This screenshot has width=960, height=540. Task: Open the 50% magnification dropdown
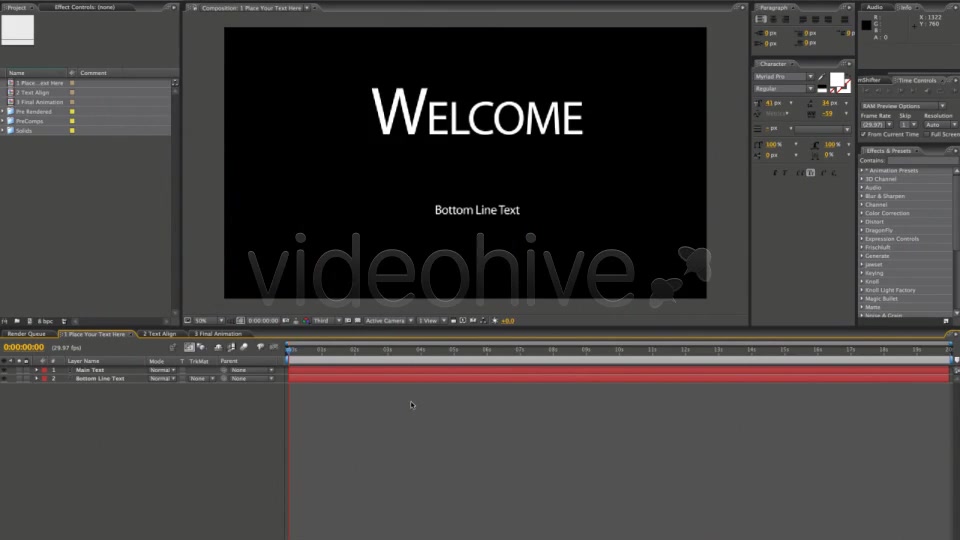point(208,321)
